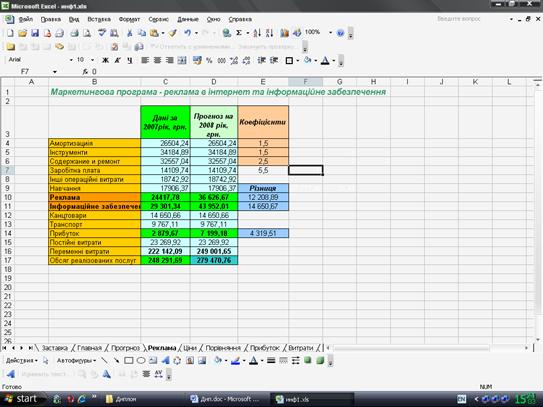Image resolution: width=543 pixels, height=407 pixels.
Task: Click the Save icon in toolbar
Action: click(35, 33)
